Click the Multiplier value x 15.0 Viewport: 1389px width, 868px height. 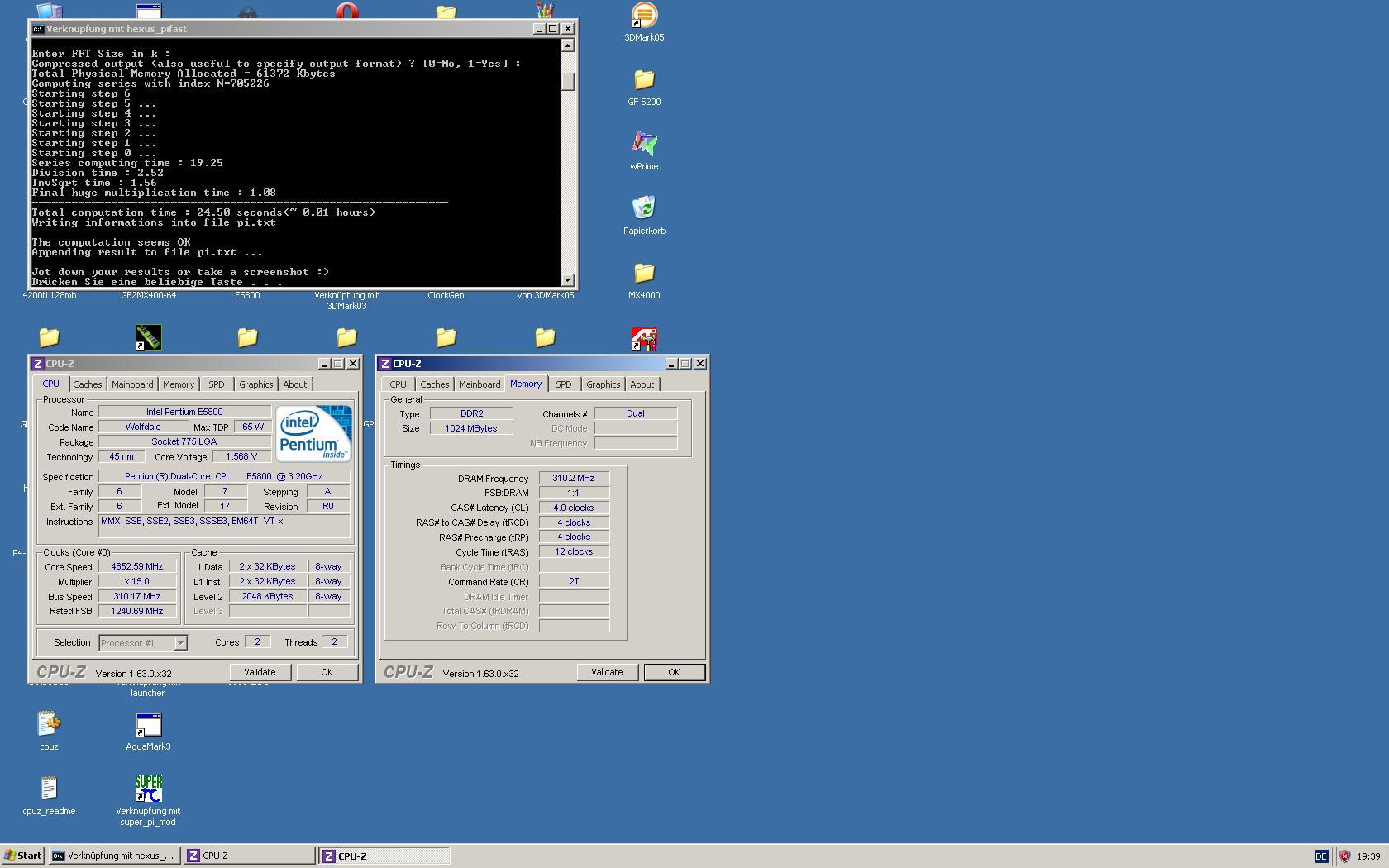tap(137, 582)
